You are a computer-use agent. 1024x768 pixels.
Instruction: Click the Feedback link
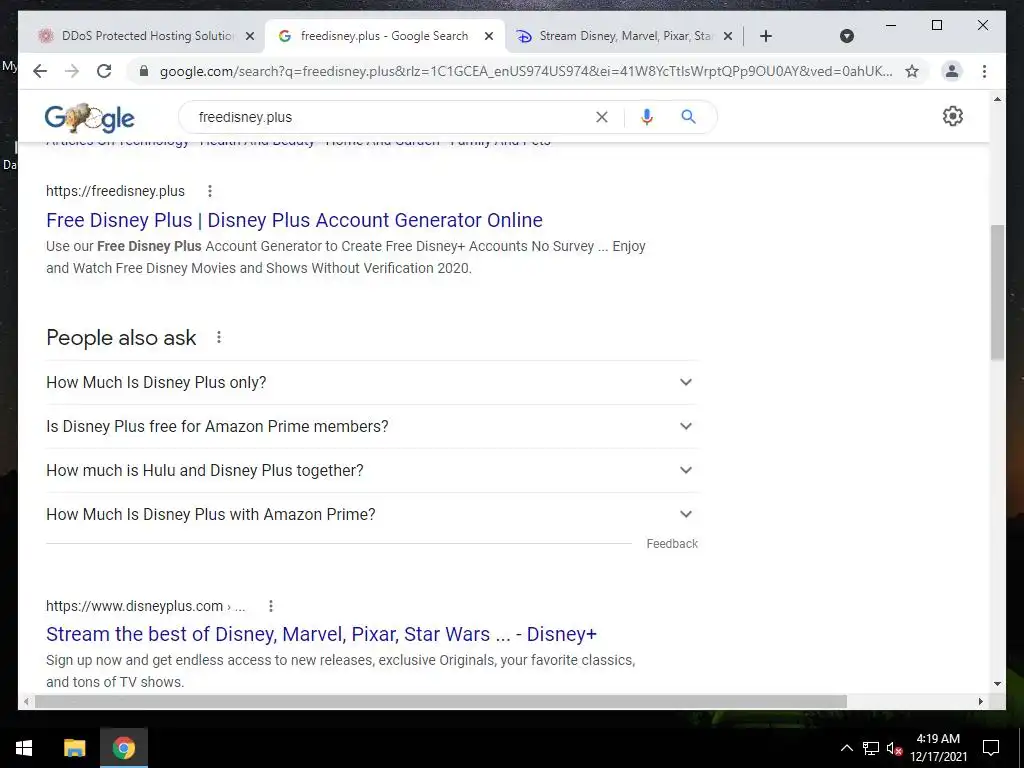[672, 544]
